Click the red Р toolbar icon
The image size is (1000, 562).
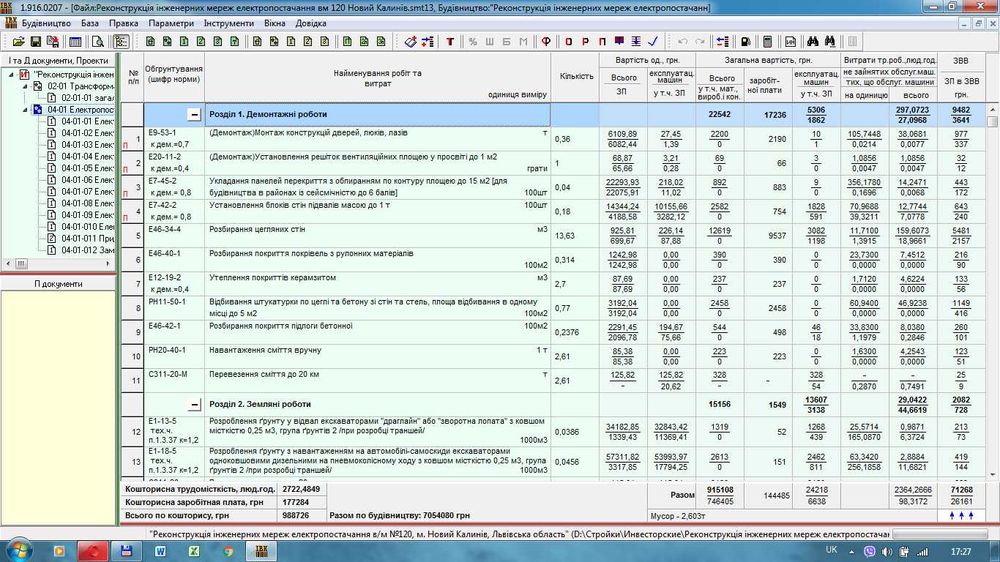585,41
